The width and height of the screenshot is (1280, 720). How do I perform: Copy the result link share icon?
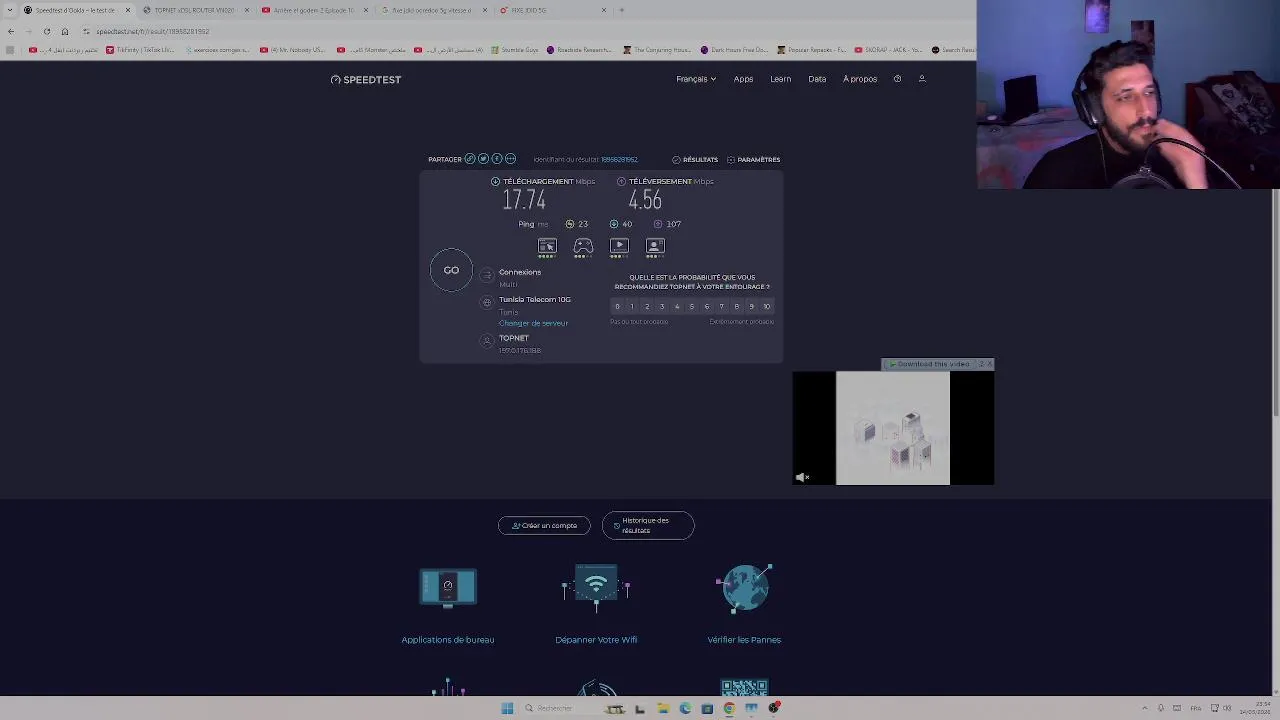470,159
